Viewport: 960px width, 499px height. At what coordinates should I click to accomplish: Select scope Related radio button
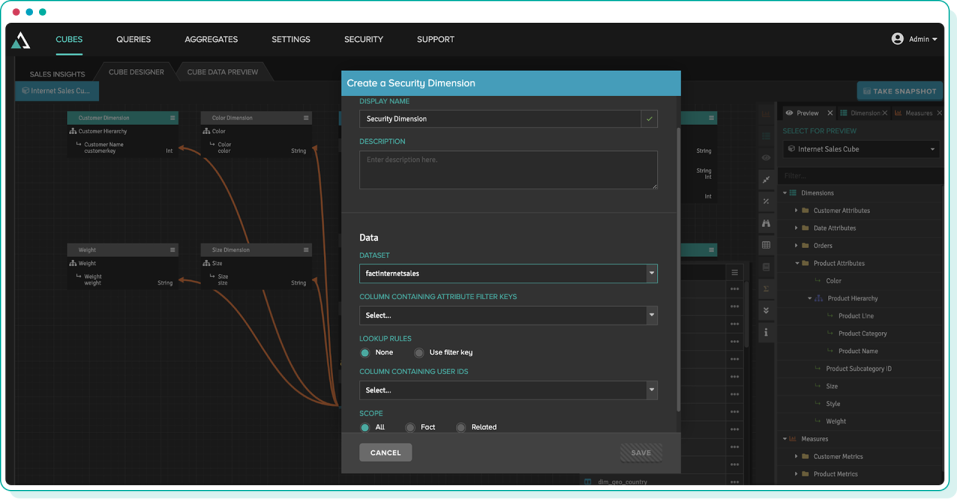point(460,427)
